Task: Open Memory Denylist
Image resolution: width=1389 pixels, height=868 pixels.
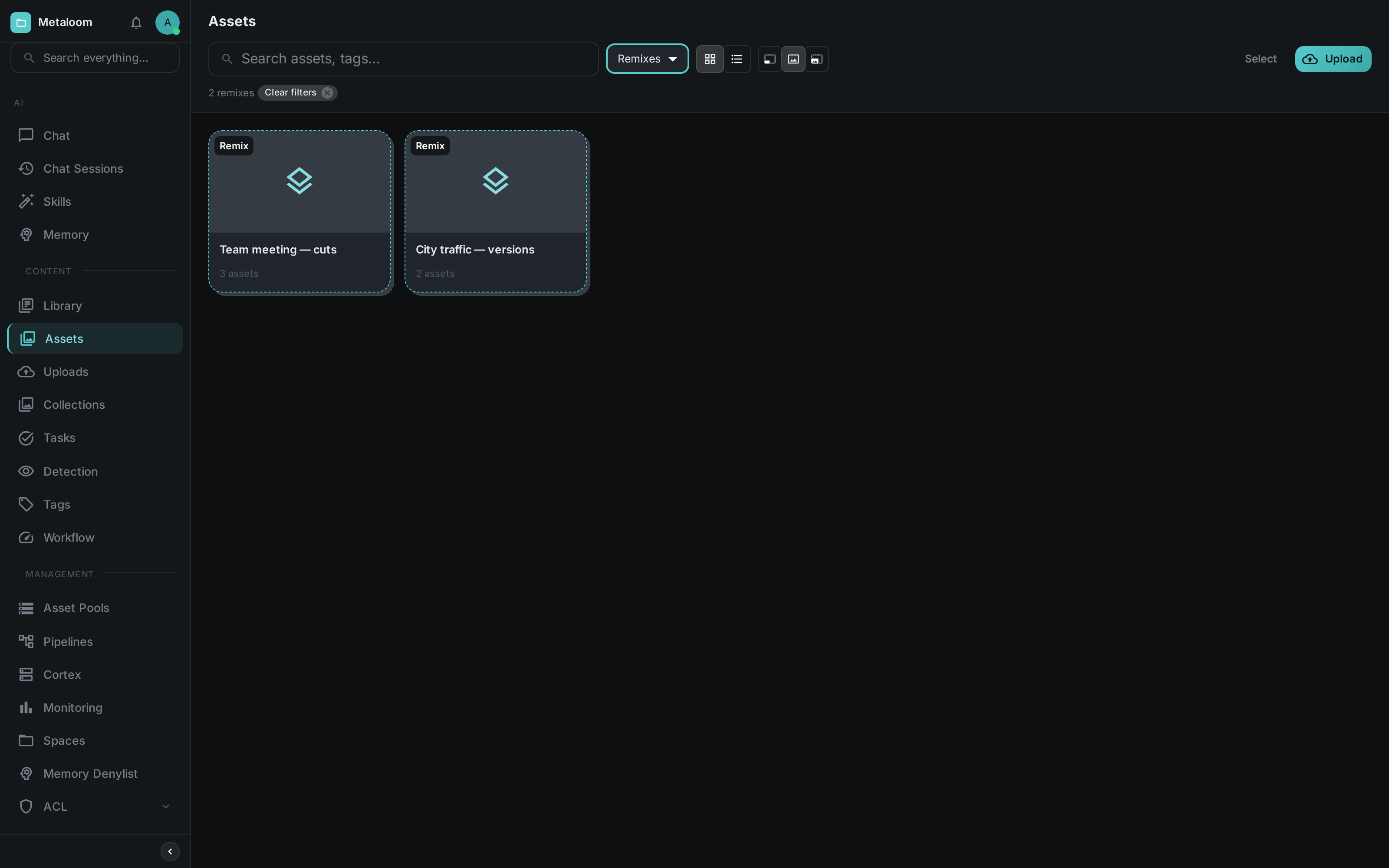Action: point(95,774)
